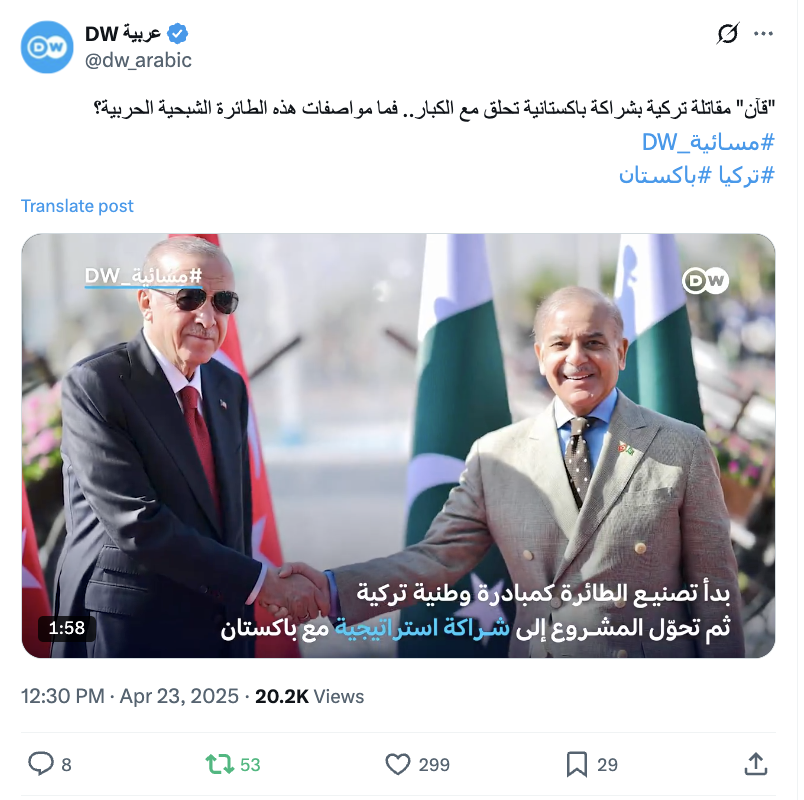Play the video thumbnail
This screenshot has height=800, width=804.
pyautogui.click(x=398, y=446)
